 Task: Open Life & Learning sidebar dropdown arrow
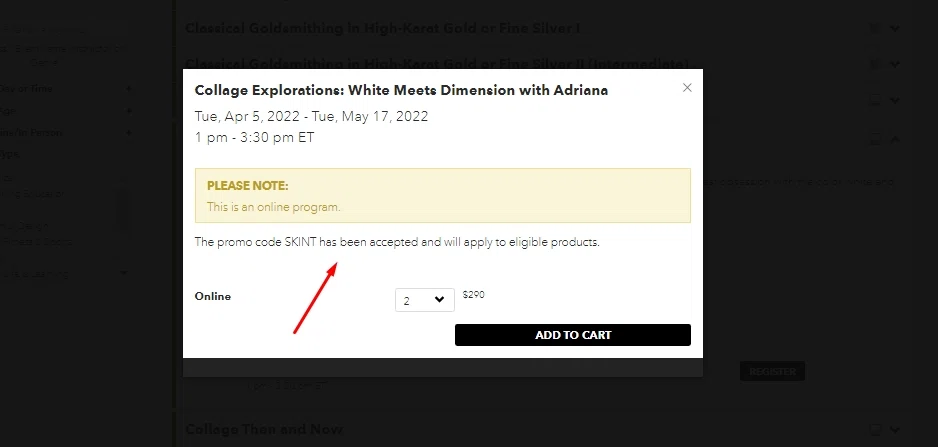(124, 273)
